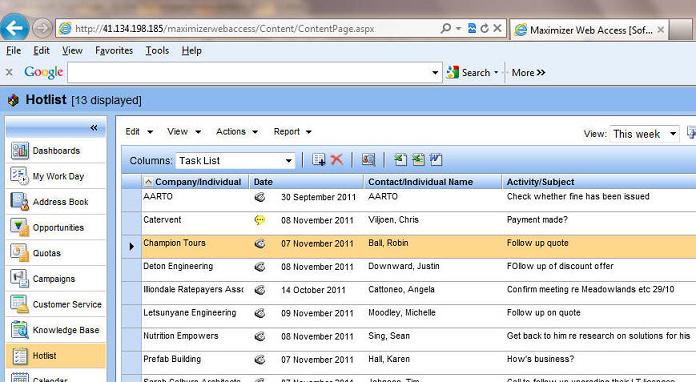The height and width of the screenshot is (382, 696).
Task: Open the File menu
Action: click(13, 51)
